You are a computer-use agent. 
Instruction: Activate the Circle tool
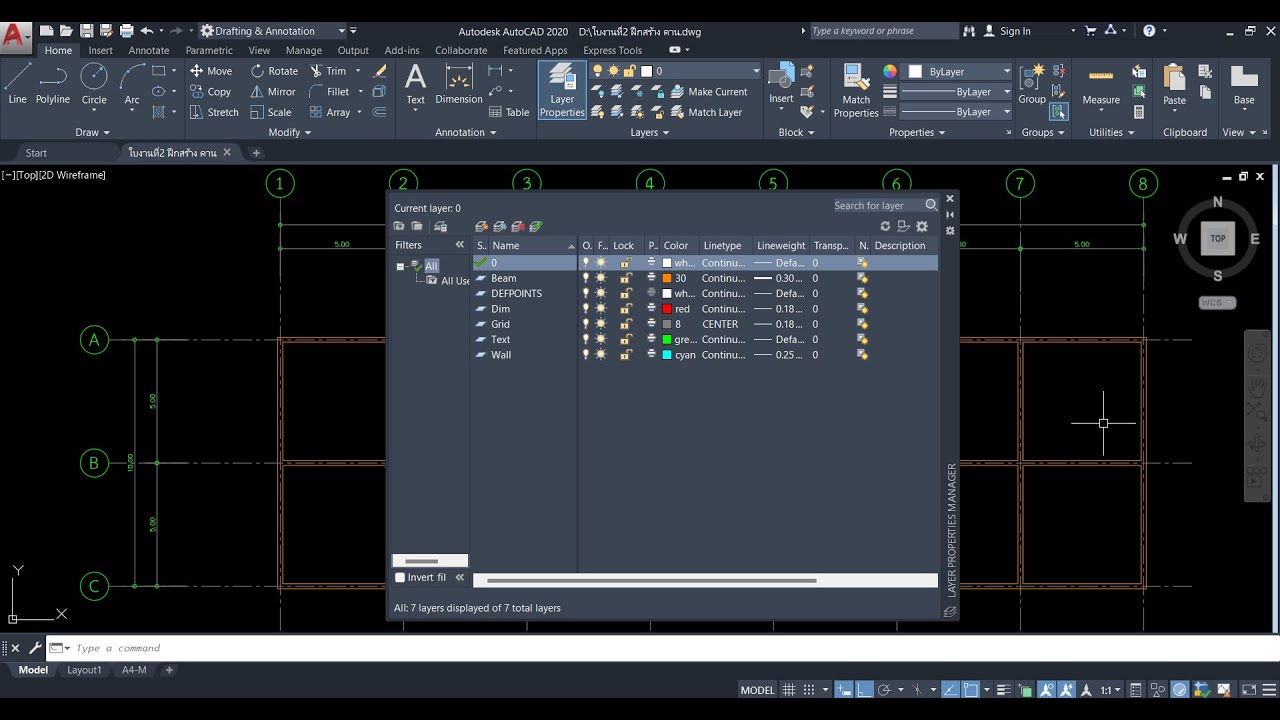[x=94, y=84]
